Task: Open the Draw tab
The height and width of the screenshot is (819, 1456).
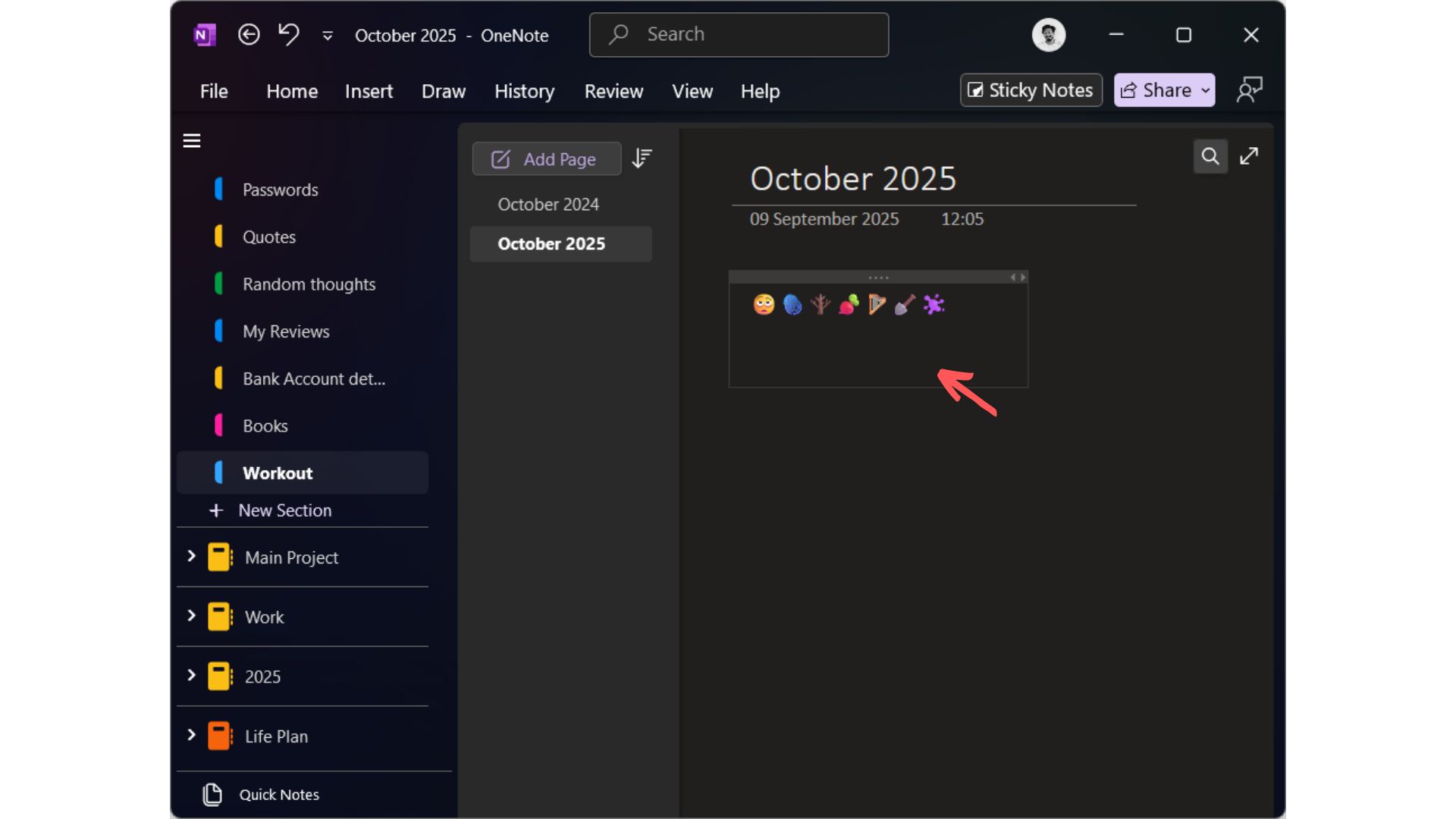Action: coord(444,91)
